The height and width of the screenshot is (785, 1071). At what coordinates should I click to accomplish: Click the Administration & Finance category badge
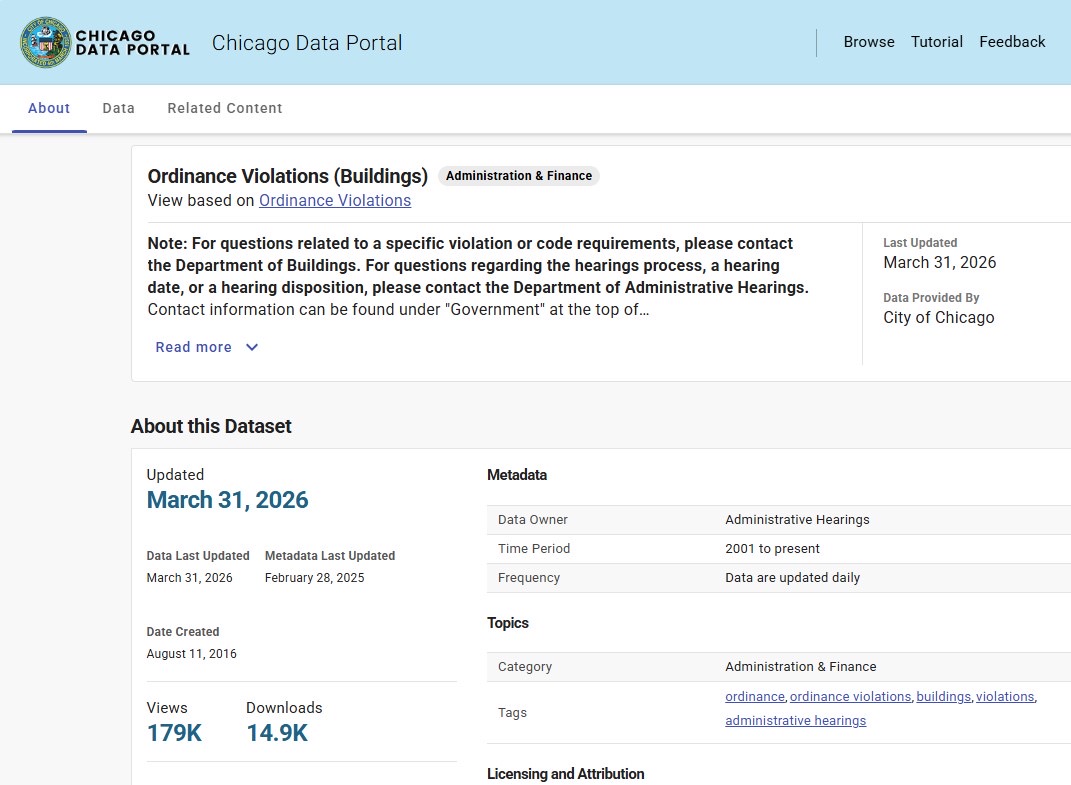coord(518,176)
